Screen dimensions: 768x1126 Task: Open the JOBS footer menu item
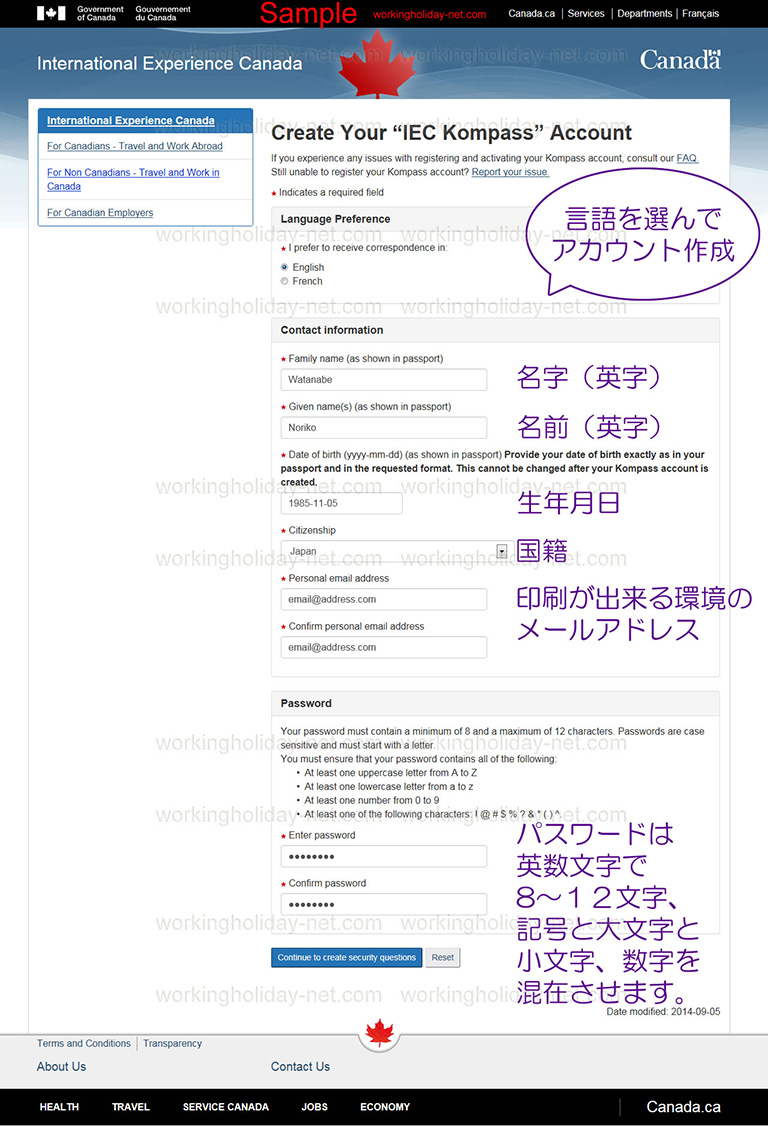tap(315, 1107)
